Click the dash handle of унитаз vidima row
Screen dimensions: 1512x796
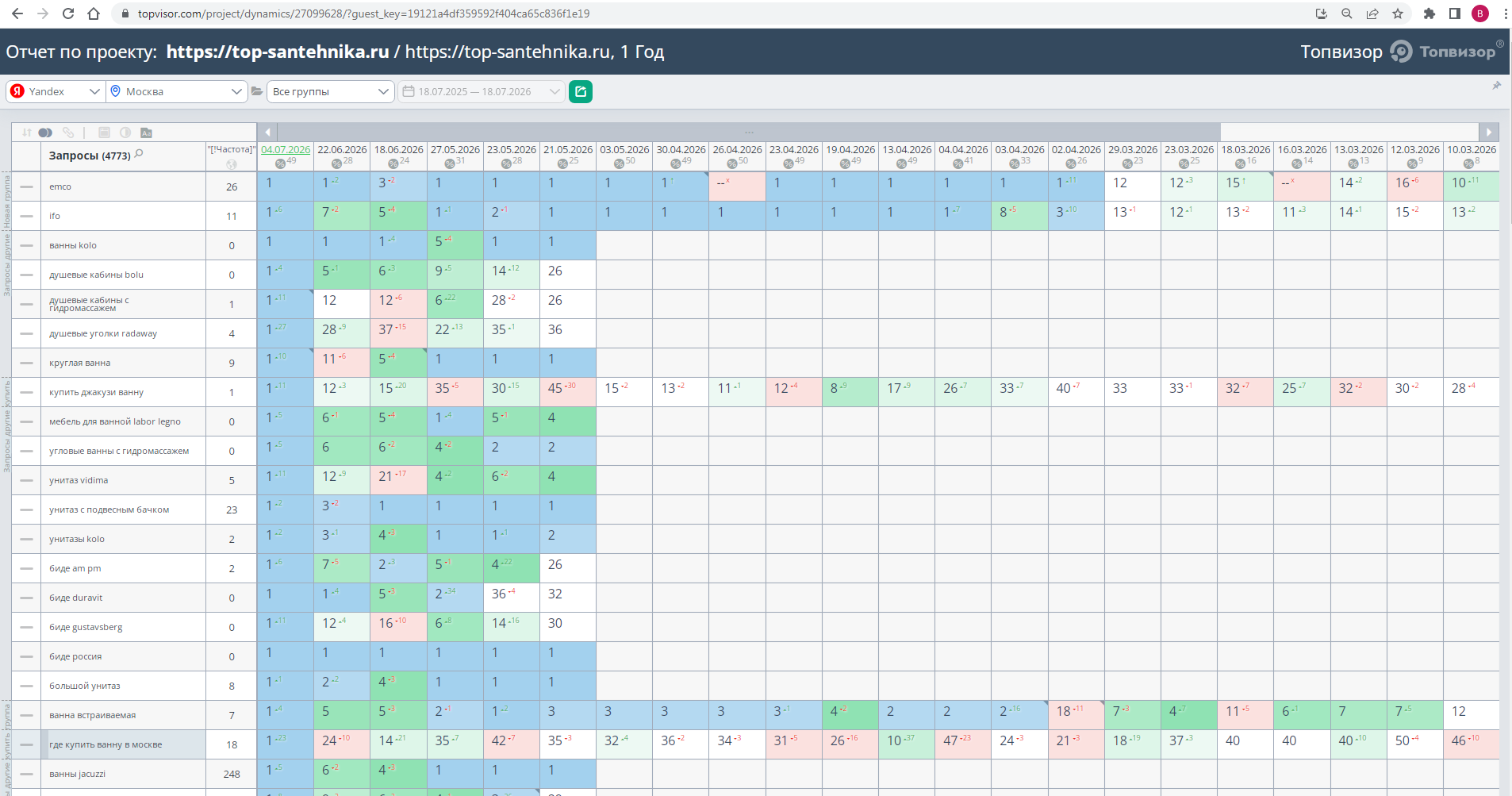[27, 480]
